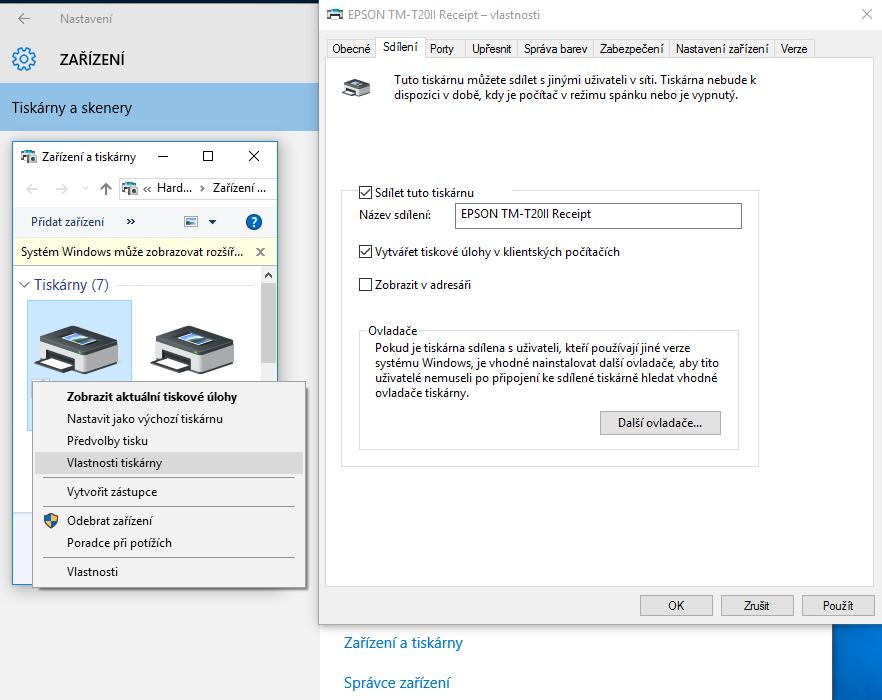
Task: Choose Předvolby tisku from context menu
Action: coord(169,441)
